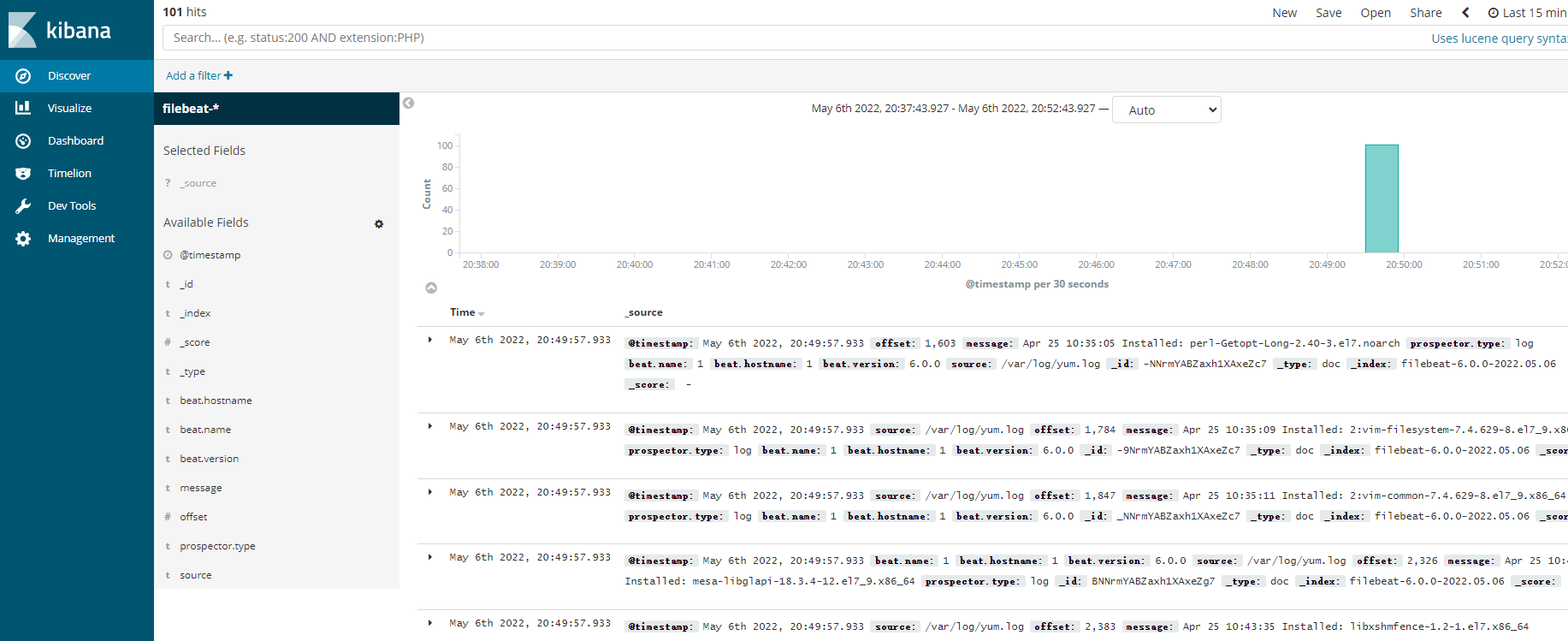Sort by the Time column header
The image size is (1568, 641).
467,313
